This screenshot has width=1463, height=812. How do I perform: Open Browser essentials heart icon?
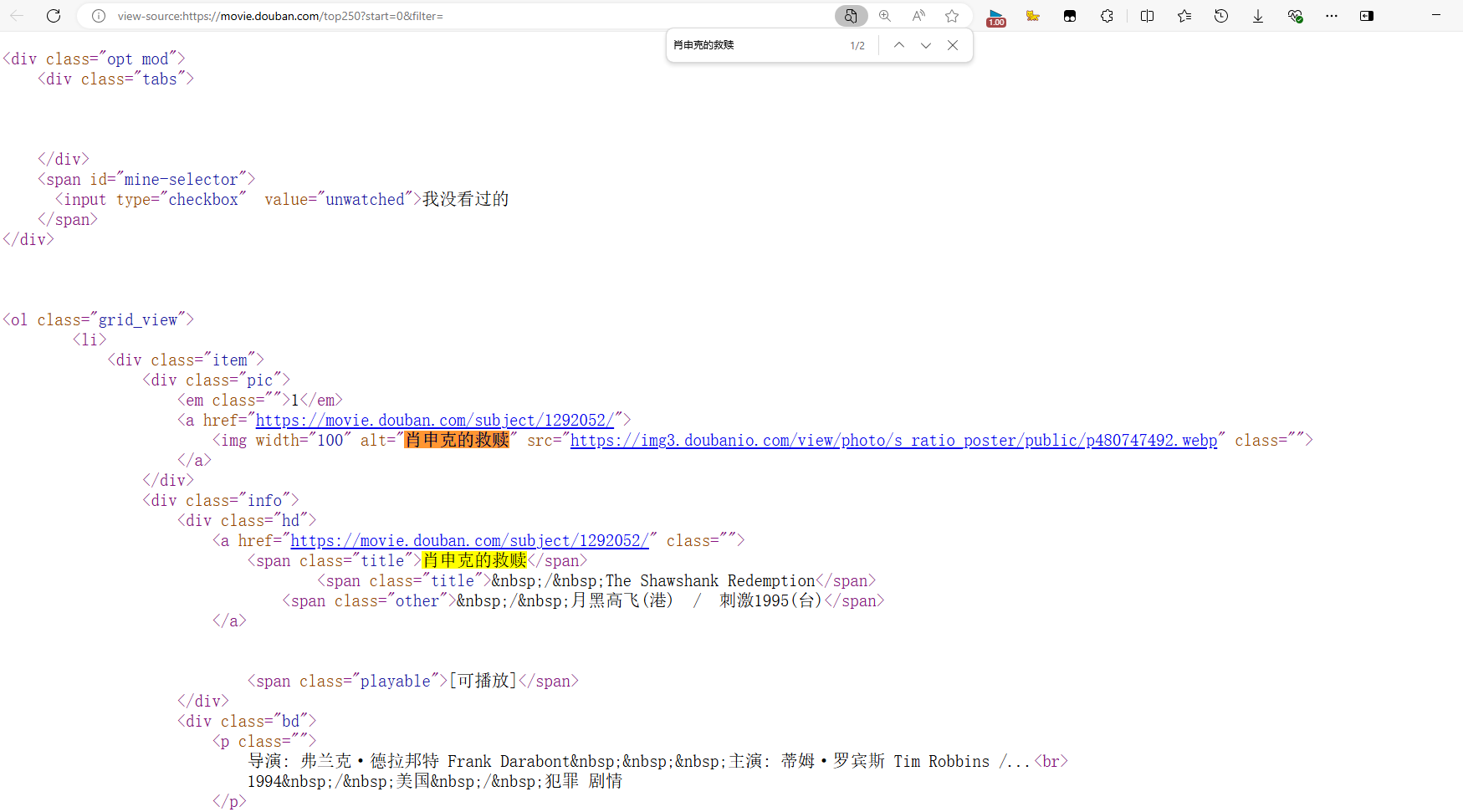coord(1295,16)
